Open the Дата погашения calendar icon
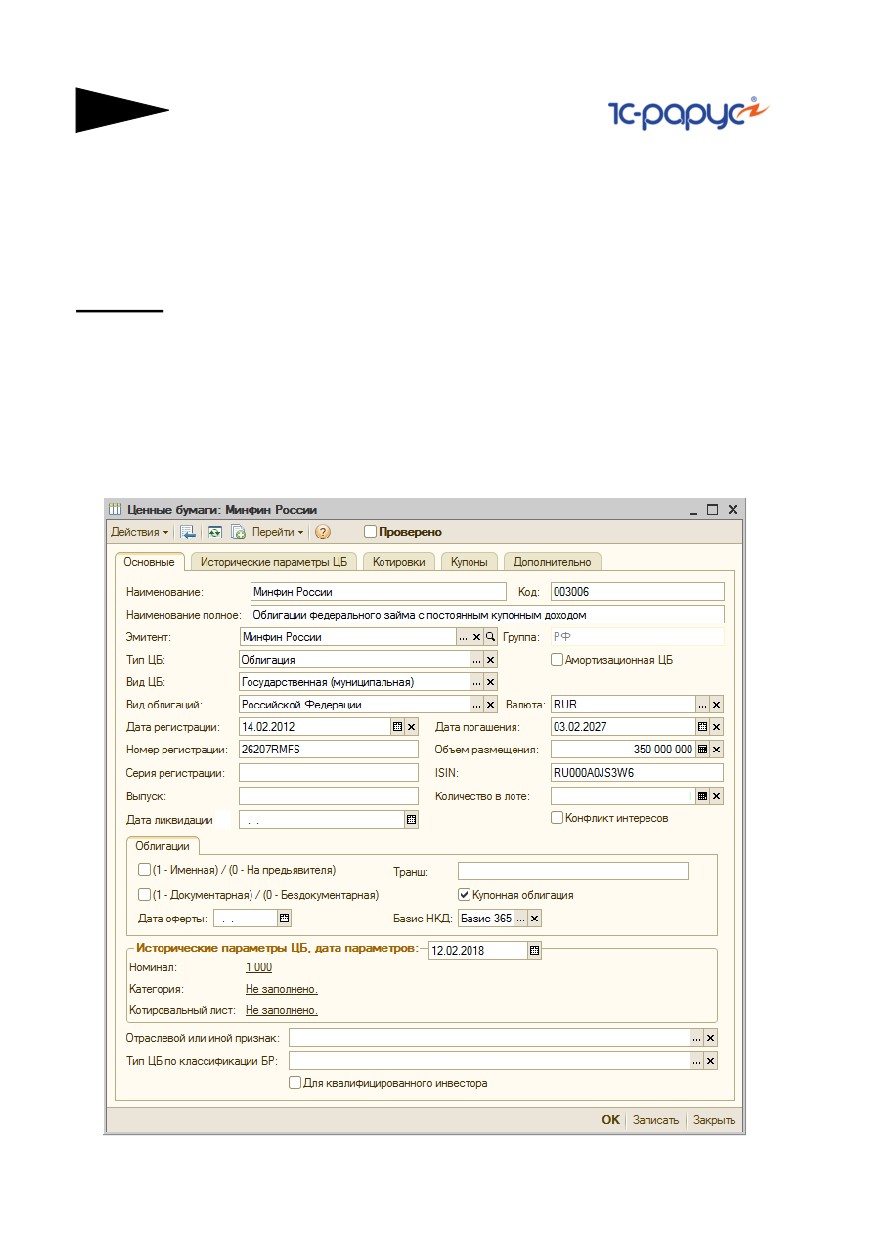 (703, 727)
